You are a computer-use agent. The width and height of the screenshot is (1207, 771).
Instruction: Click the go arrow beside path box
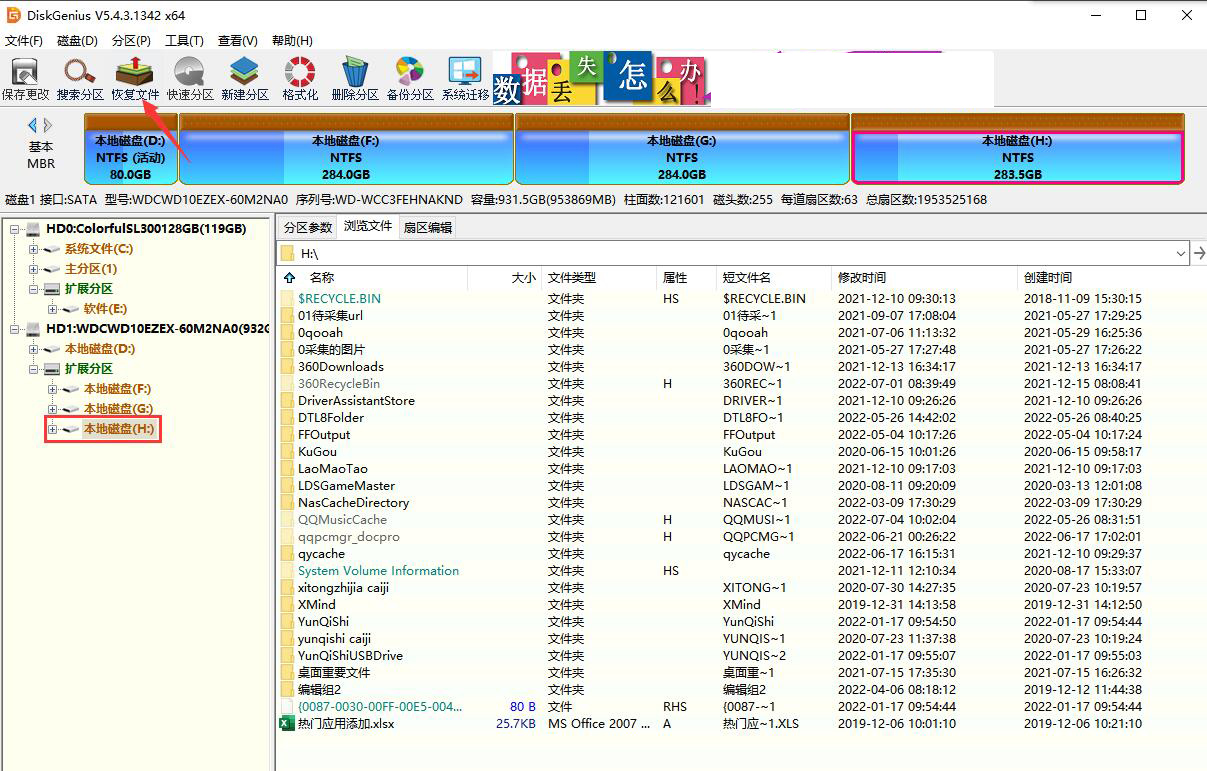pos(1198,254)
